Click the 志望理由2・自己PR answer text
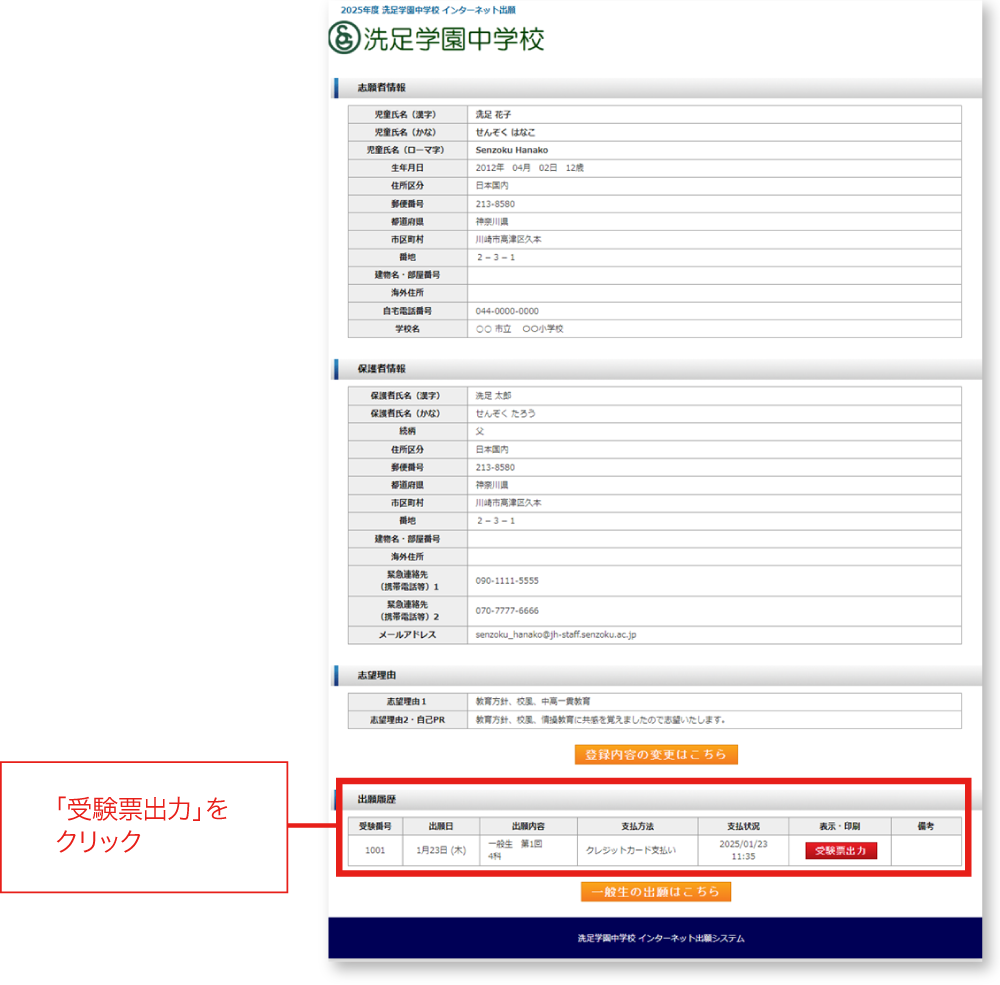This screenshot has height=985, width=1000. point(600,720)
